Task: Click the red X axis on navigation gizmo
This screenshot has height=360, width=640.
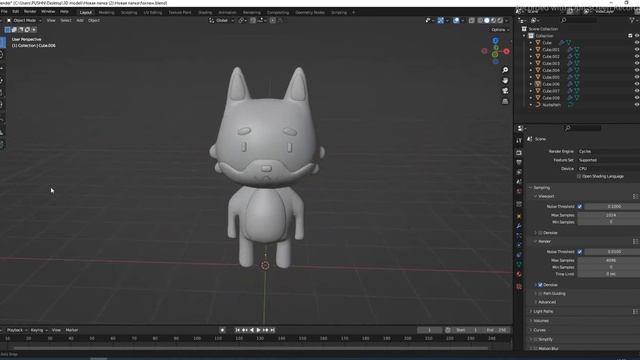Action: coord(507,51)
